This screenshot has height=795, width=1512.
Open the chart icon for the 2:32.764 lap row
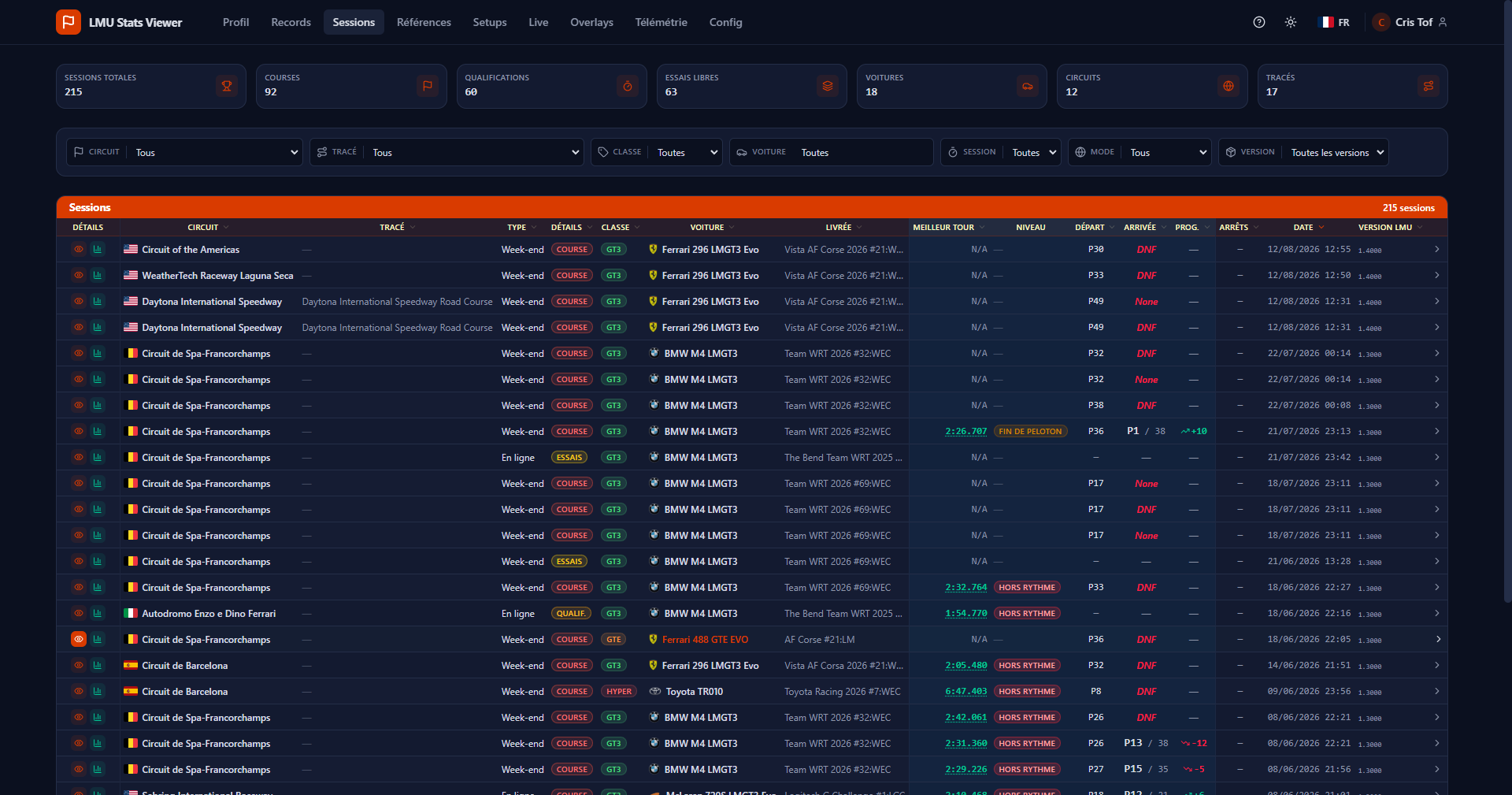(98, 587)
